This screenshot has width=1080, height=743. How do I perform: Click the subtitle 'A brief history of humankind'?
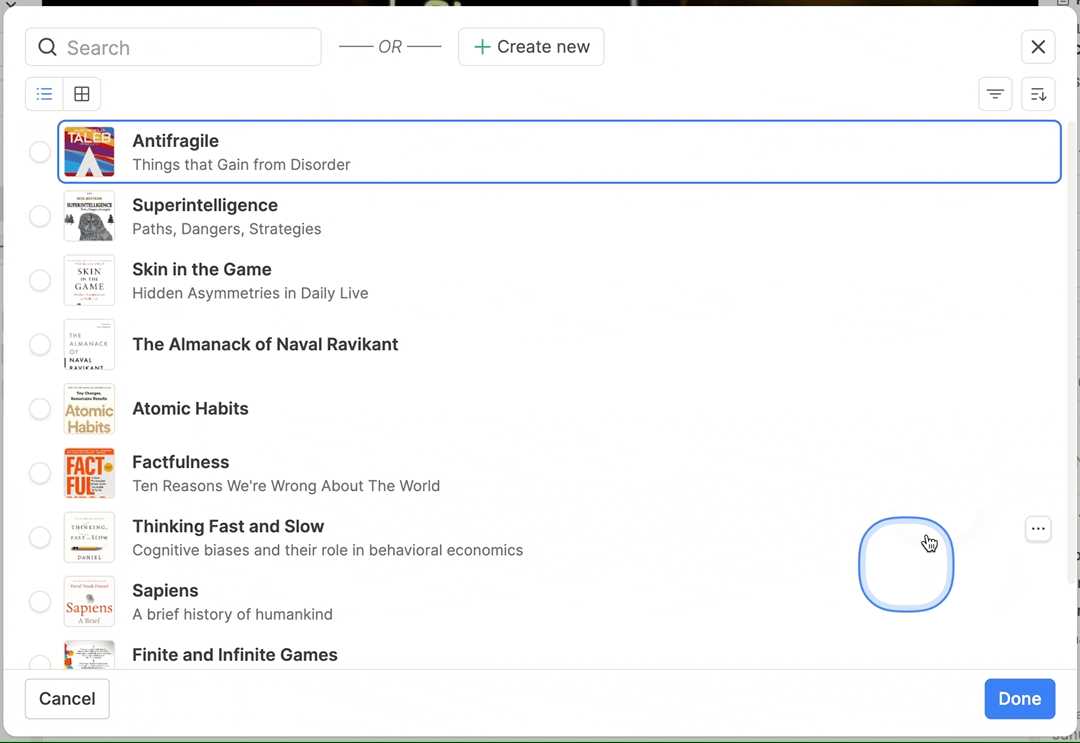[x=232, y=614]
